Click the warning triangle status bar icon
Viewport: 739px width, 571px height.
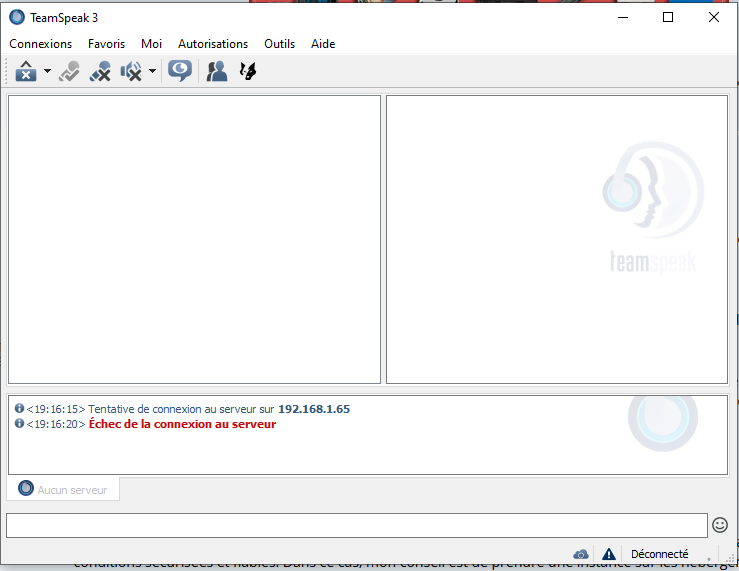pos(608,554)
